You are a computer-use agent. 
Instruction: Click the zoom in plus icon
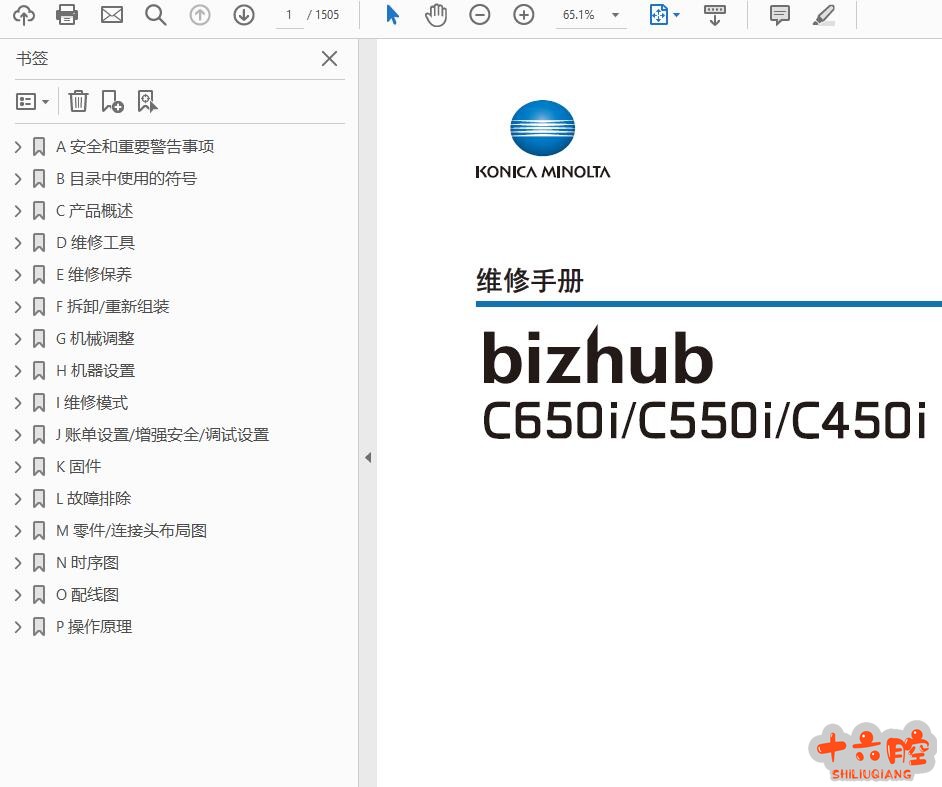point(524,15)
